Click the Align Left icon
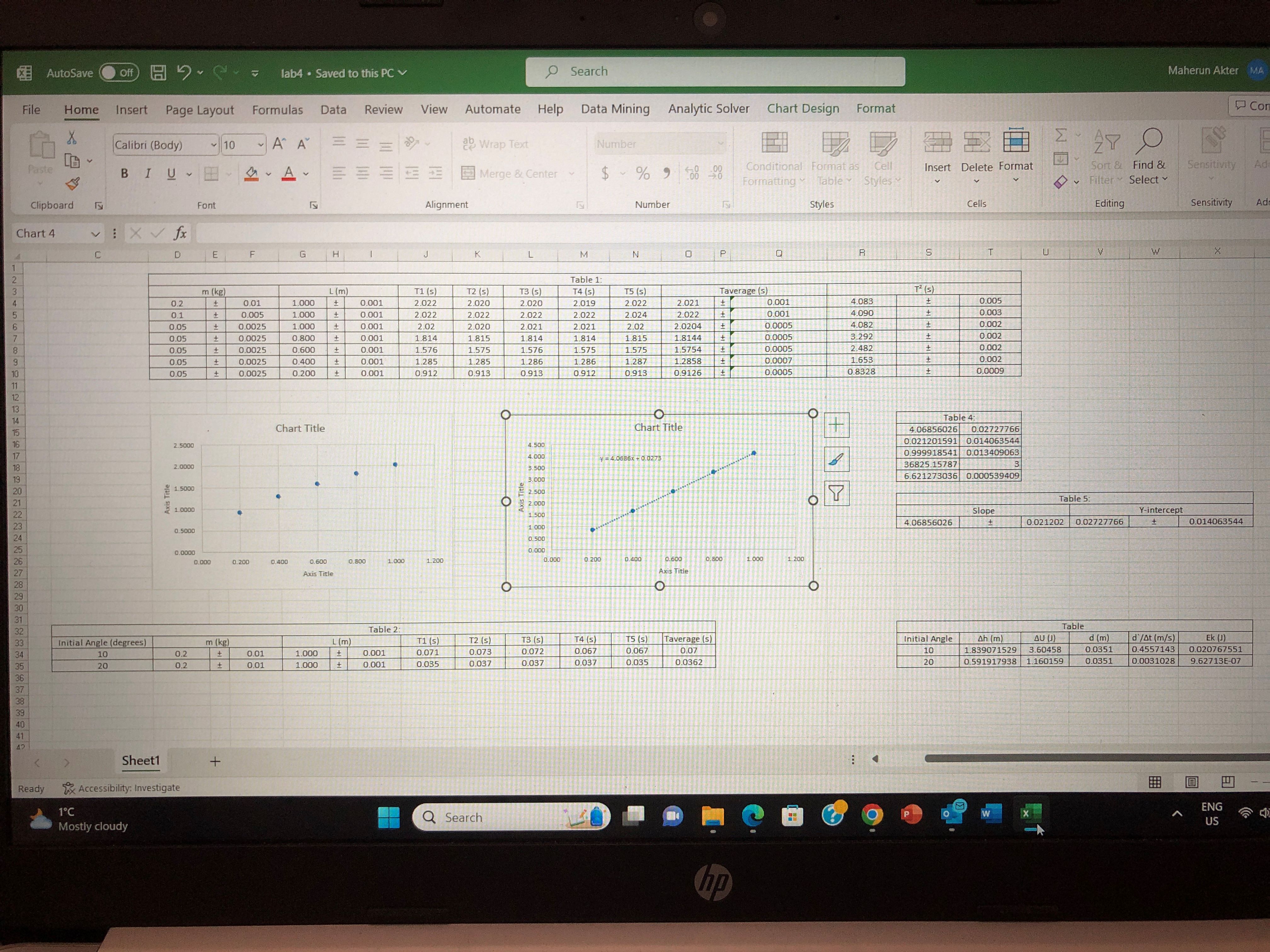 (x=339, y=173)
